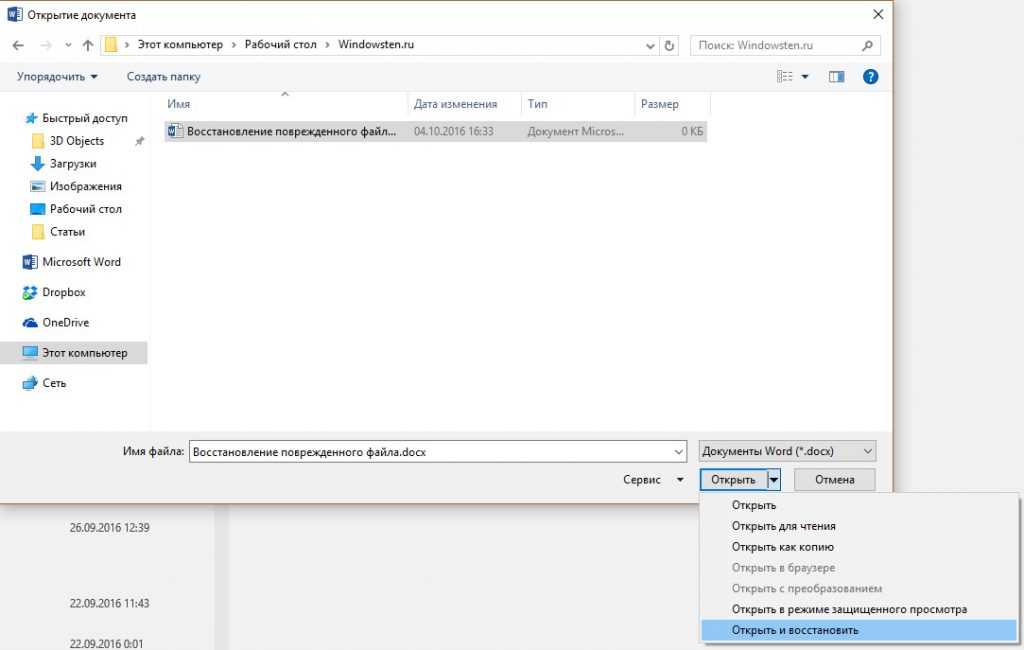The width and height of the screenshot is (1024, 650).
Task: Open the file type filter dropdown
Action: pos(788,451)
